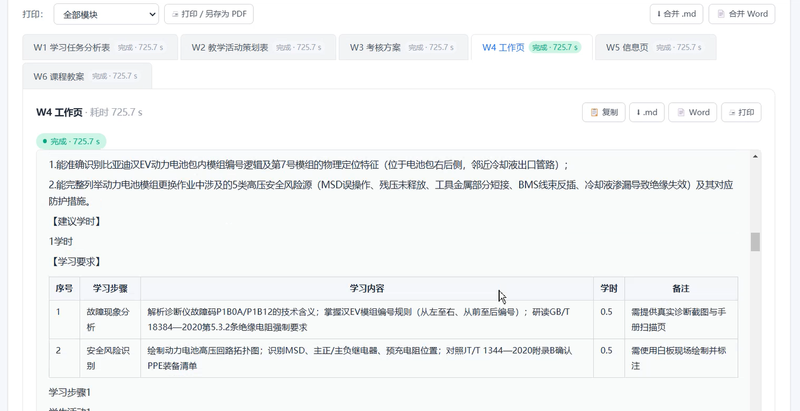The image size is (800, 411).
Task: Click the document icon on Word export button
Action: point(681,112)
